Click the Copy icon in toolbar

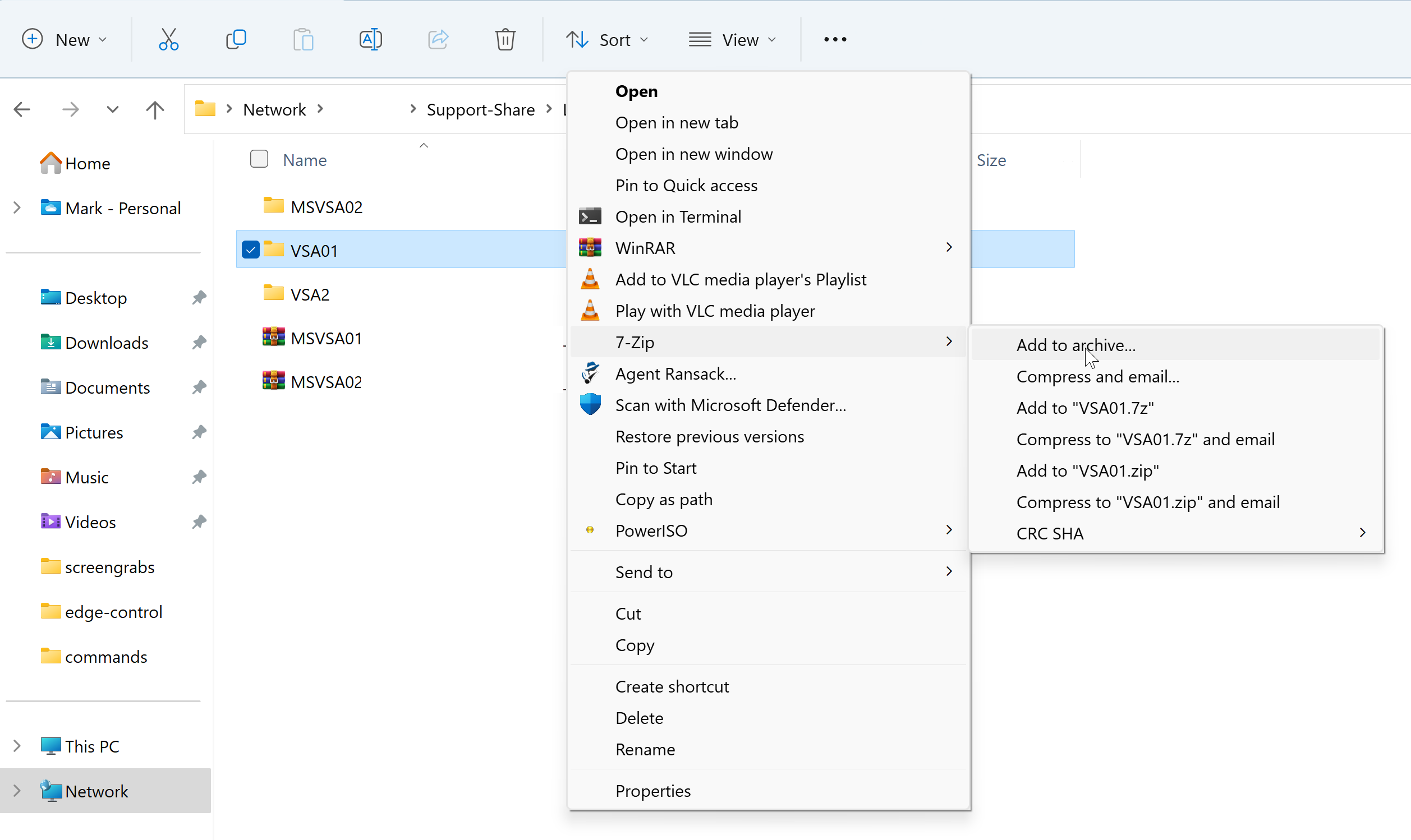tap(236, 40)
